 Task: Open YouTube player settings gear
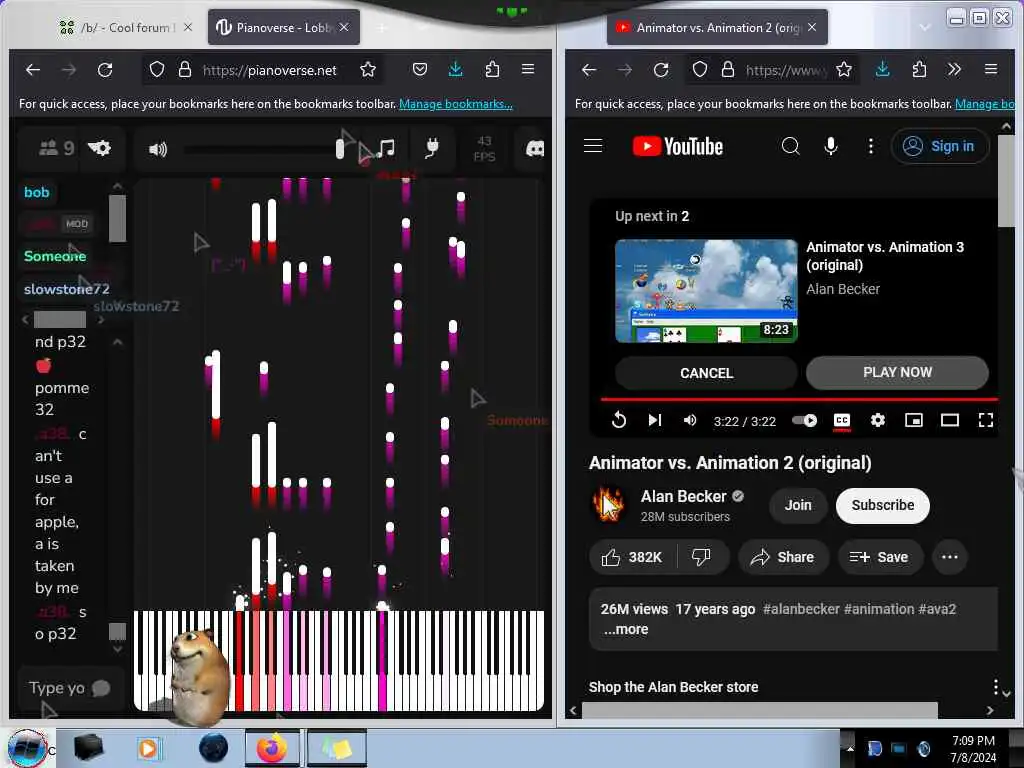coord(878,420)
